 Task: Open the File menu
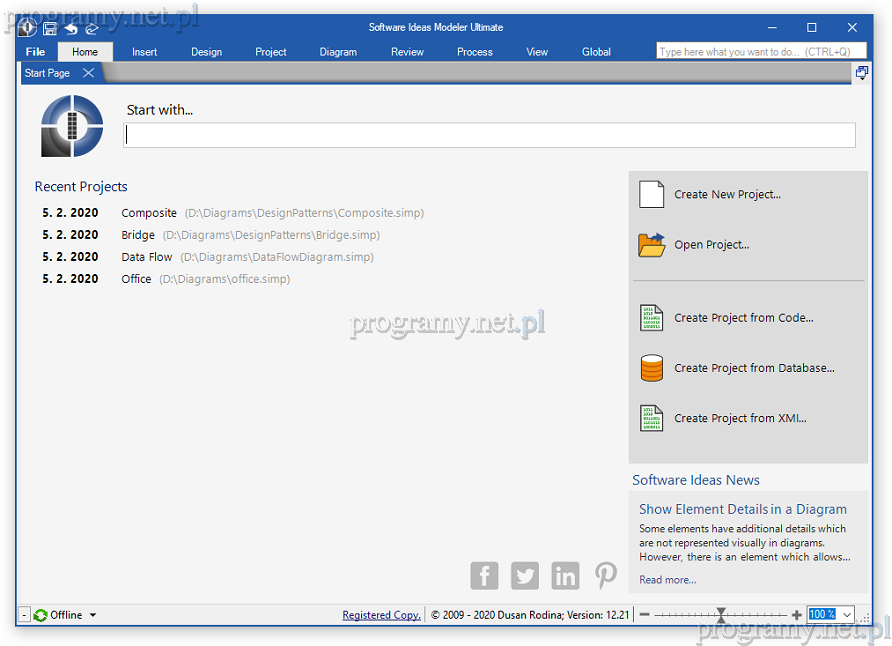(36, 52)
